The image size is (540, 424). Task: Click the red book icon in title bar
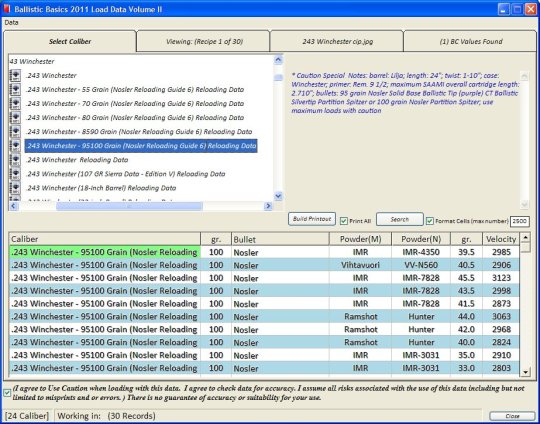(x=7, y=9)
